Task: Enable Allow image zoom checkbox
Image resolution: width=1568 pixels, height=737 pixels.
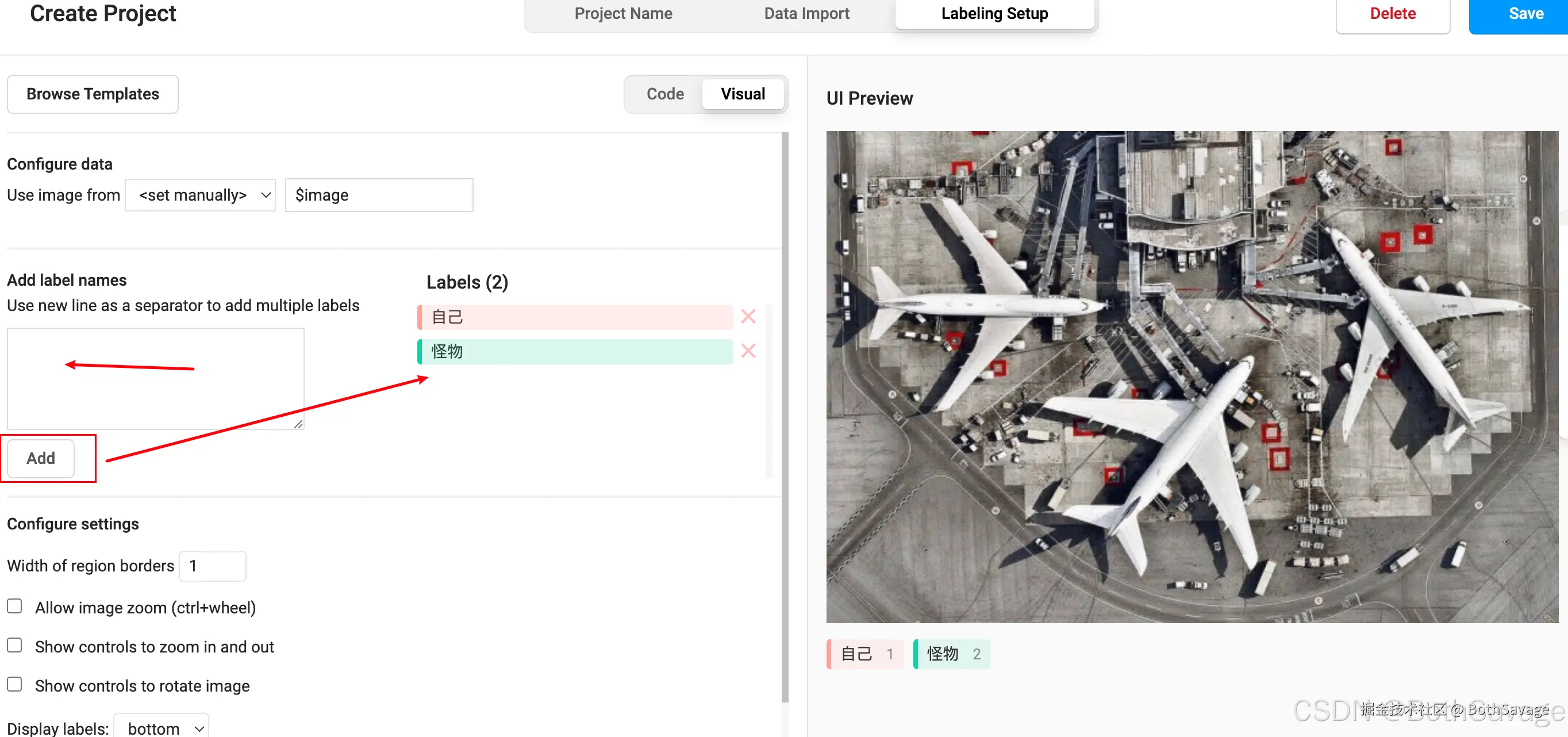Action: pos(14,606)
